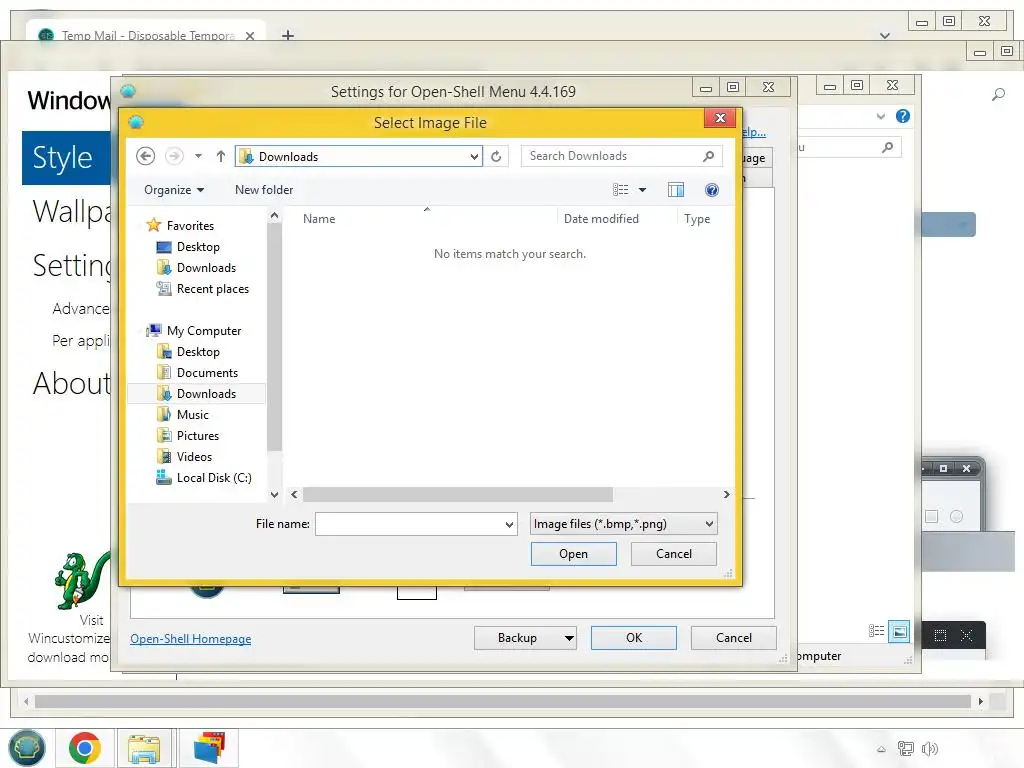Click horizontal scrollbar right arrow in file list

[x=726, y=494]
